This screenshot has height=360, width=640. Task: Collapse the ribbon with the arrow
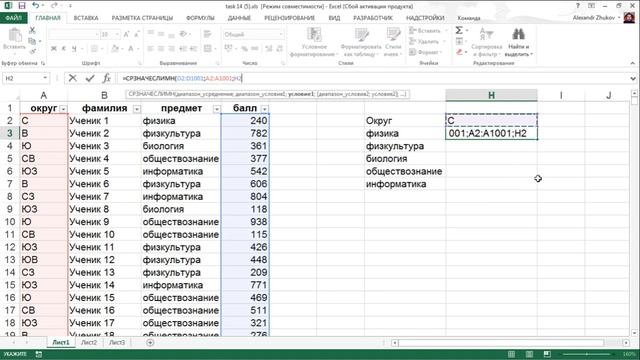click(x=632, y=63)
